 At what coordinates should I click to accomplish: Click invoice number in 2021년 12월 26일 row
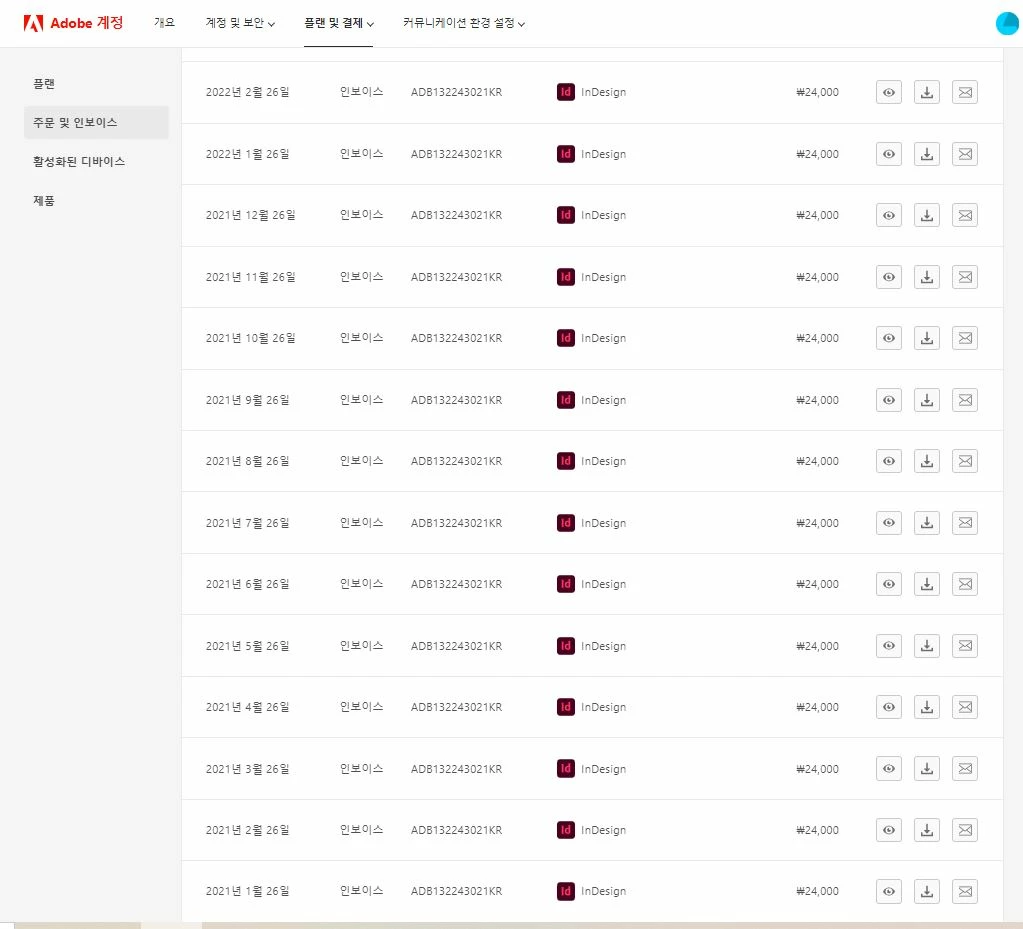[456, 215]
